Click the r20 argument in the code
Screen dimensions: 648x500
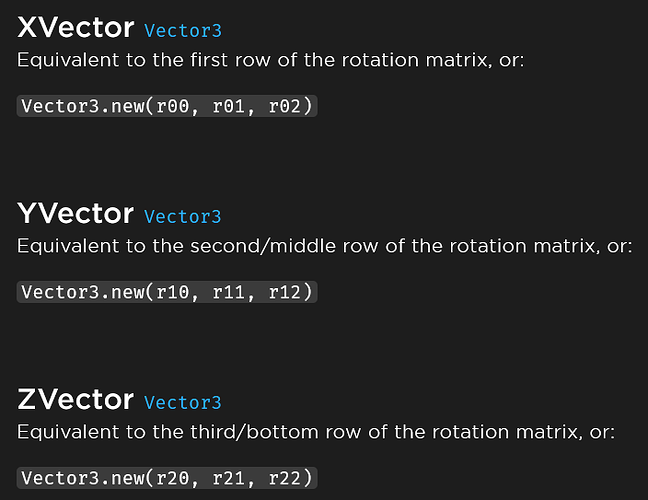tap(172, 478)
